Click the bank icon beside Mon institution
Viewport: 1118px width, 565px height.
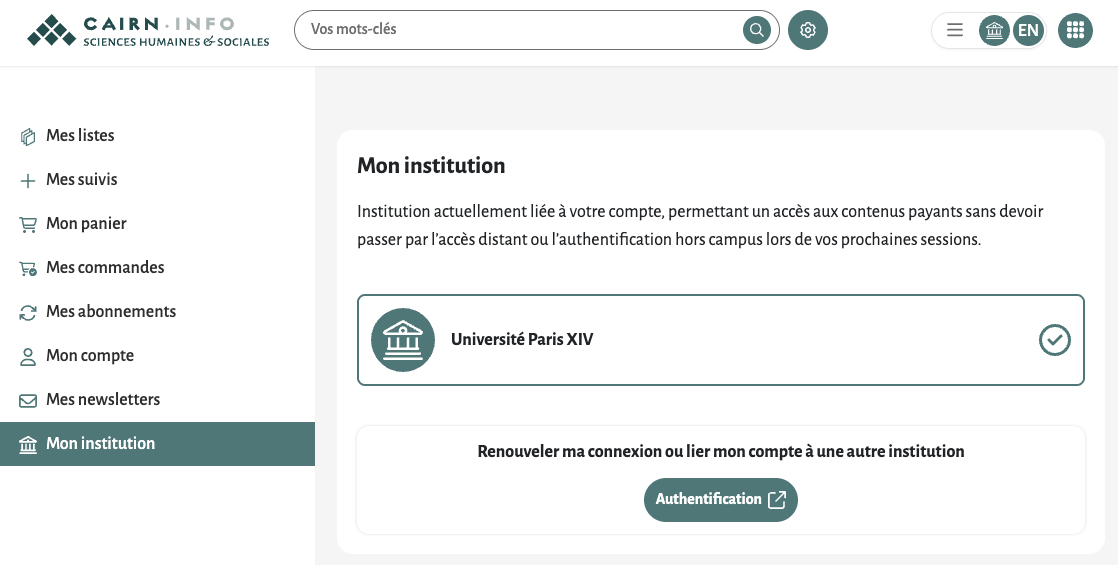point(28,444)
